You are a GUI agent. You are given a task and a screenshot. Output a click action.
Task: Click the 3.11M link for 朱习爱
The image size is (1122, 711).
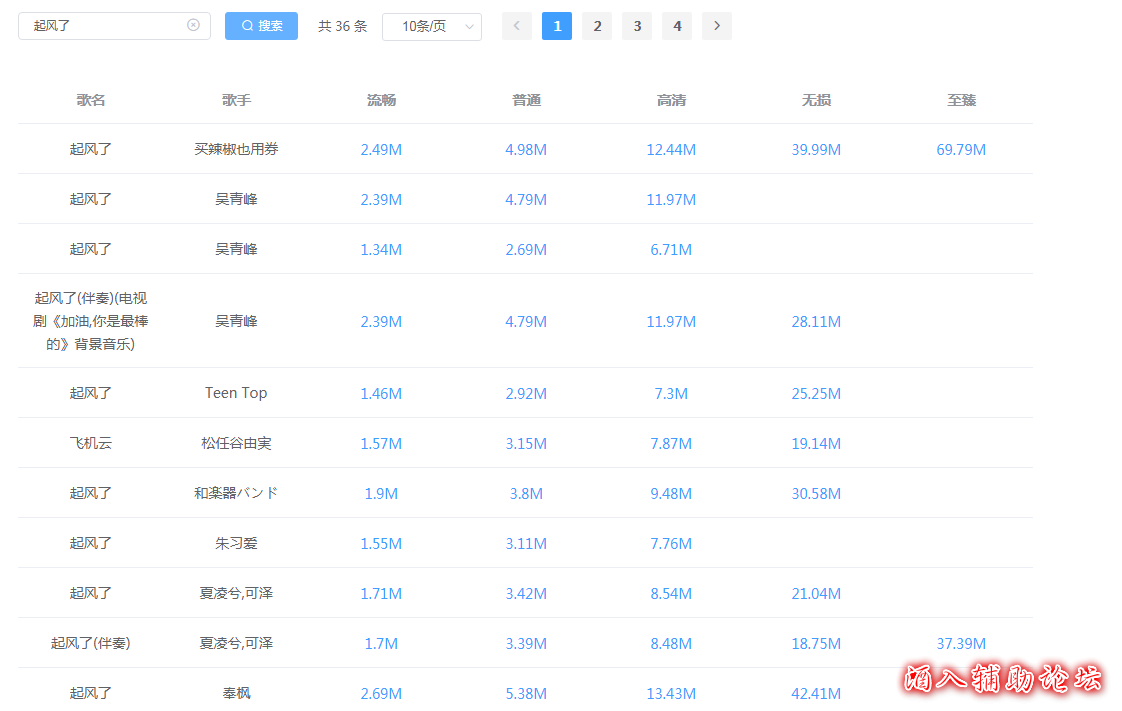pos(526,544)
